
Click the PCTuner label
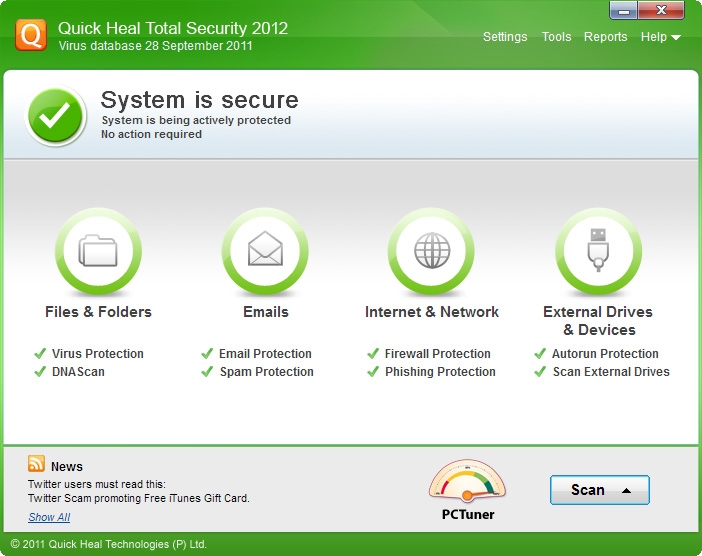click(x=468, y=514)
